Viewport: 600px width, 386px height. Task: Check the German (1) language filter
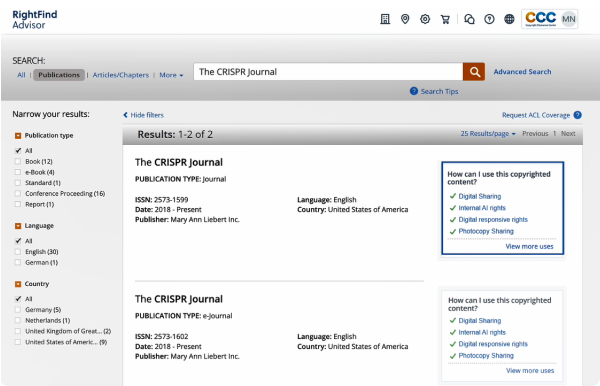(18, 262)
